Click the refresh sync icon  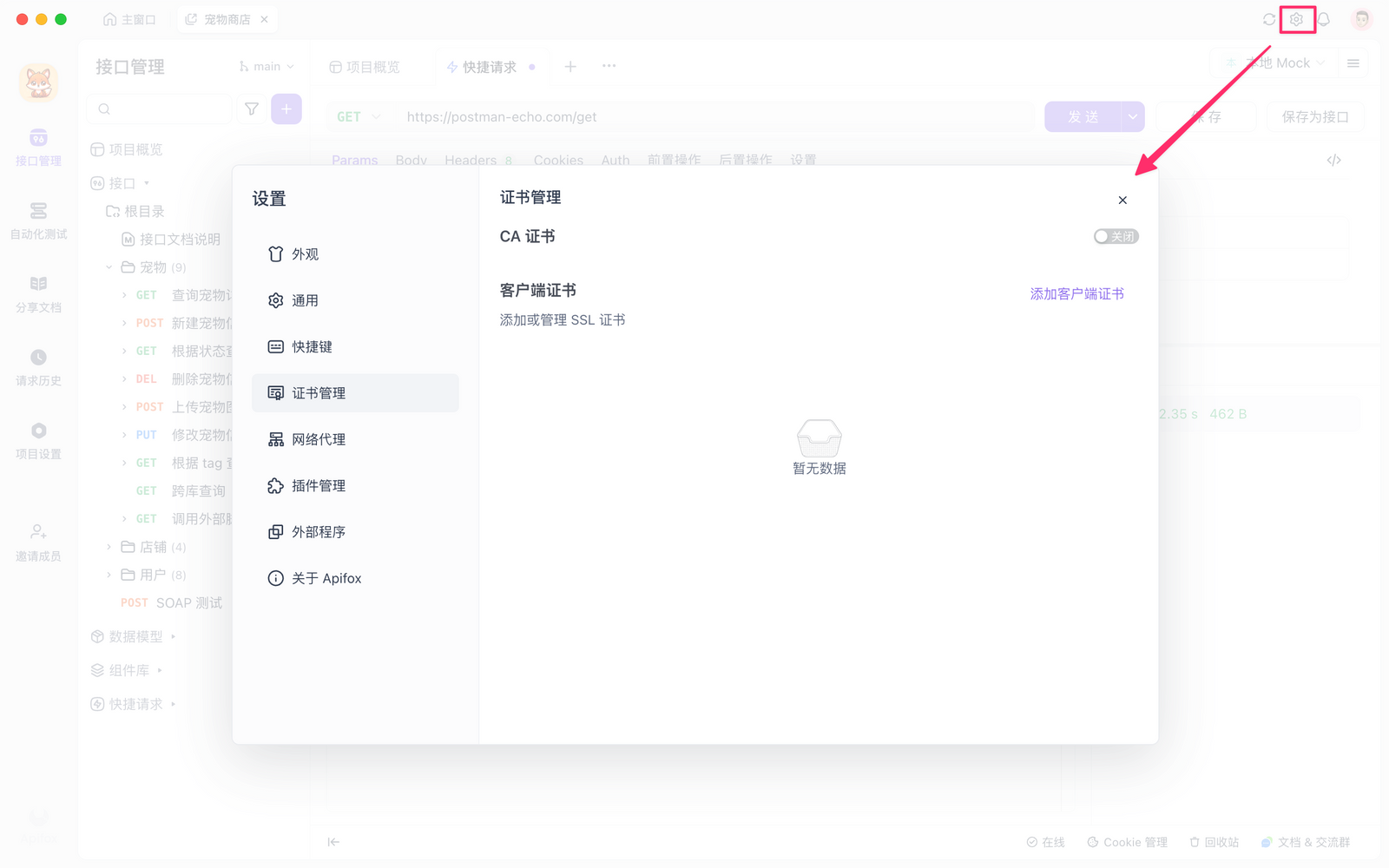1269,19
